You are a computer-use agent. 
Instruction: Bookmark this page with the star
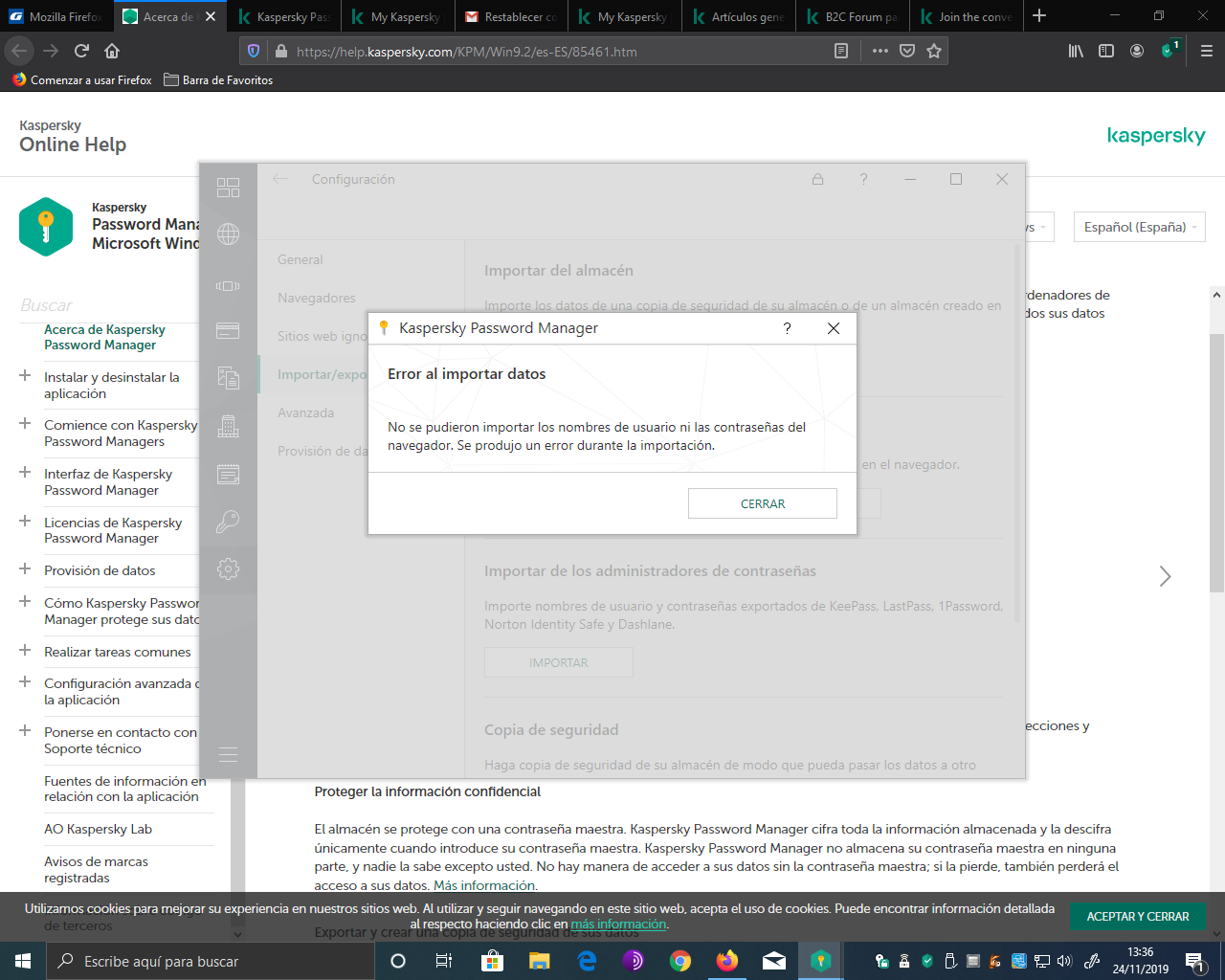point(934,52)
